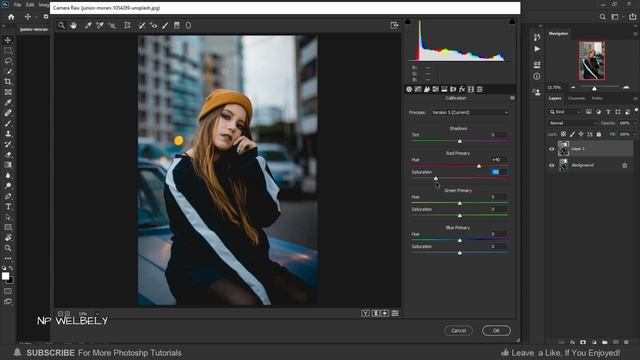Click the Red Primary Saturation slider handle

pos(436,178)
